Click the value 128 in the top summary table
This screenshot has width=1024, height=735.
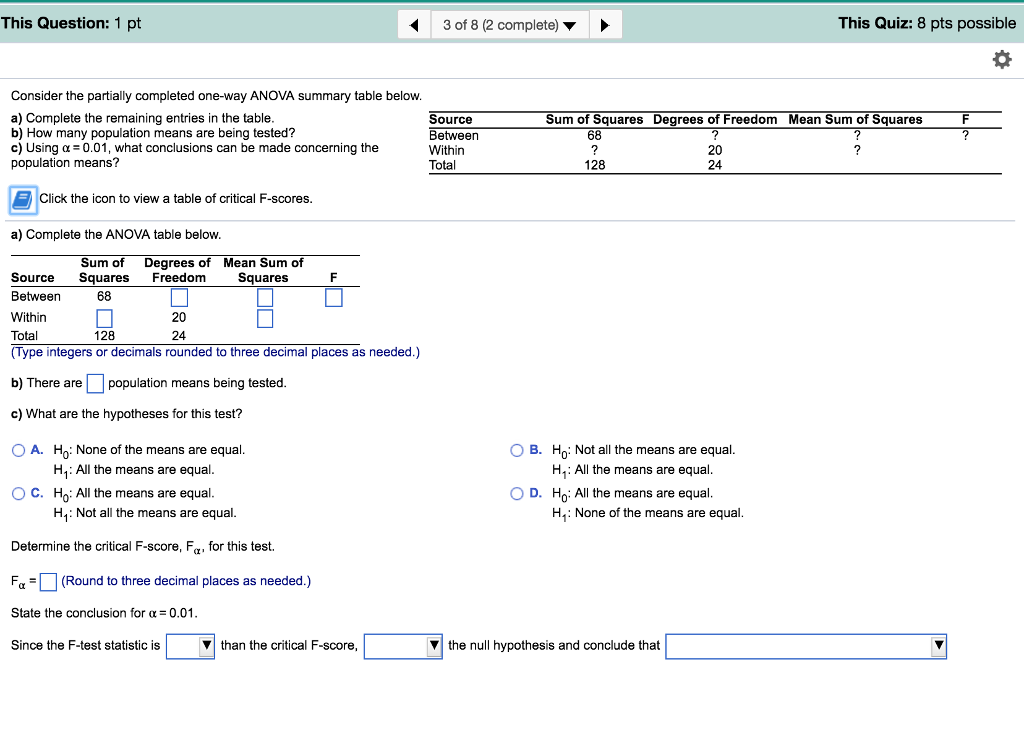coord(594,165)
